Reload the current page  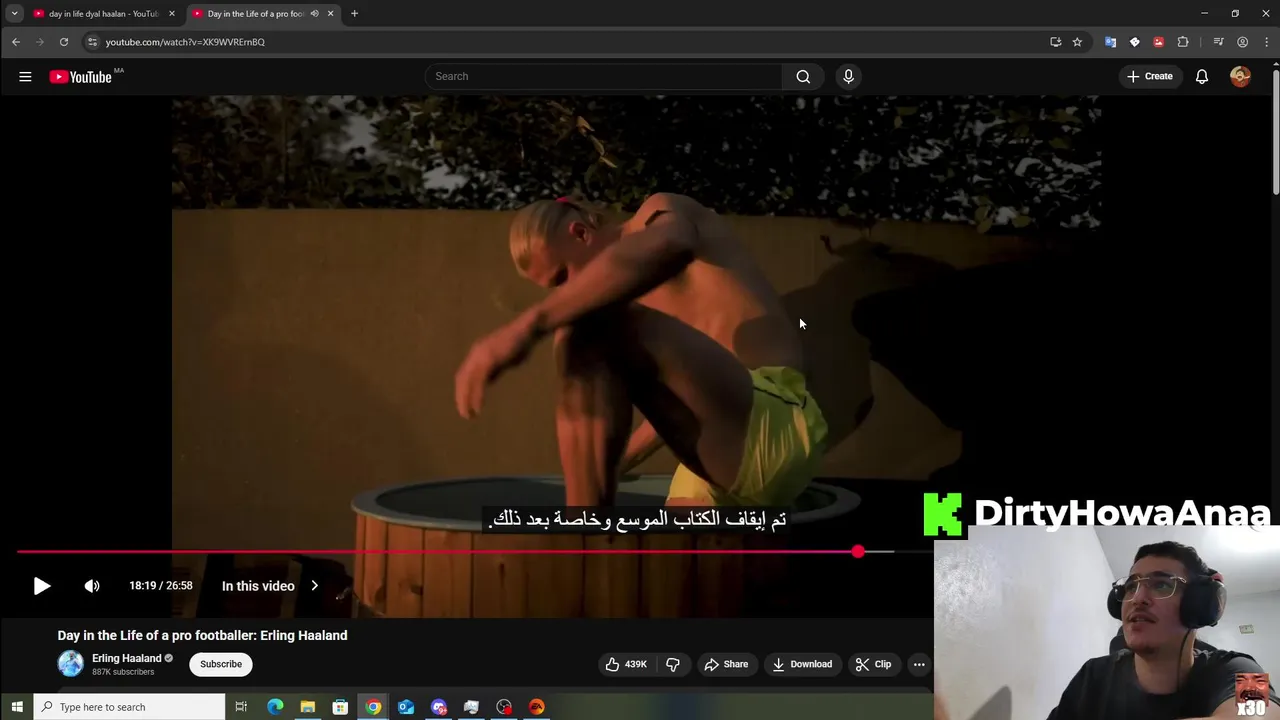click(64, 42)
